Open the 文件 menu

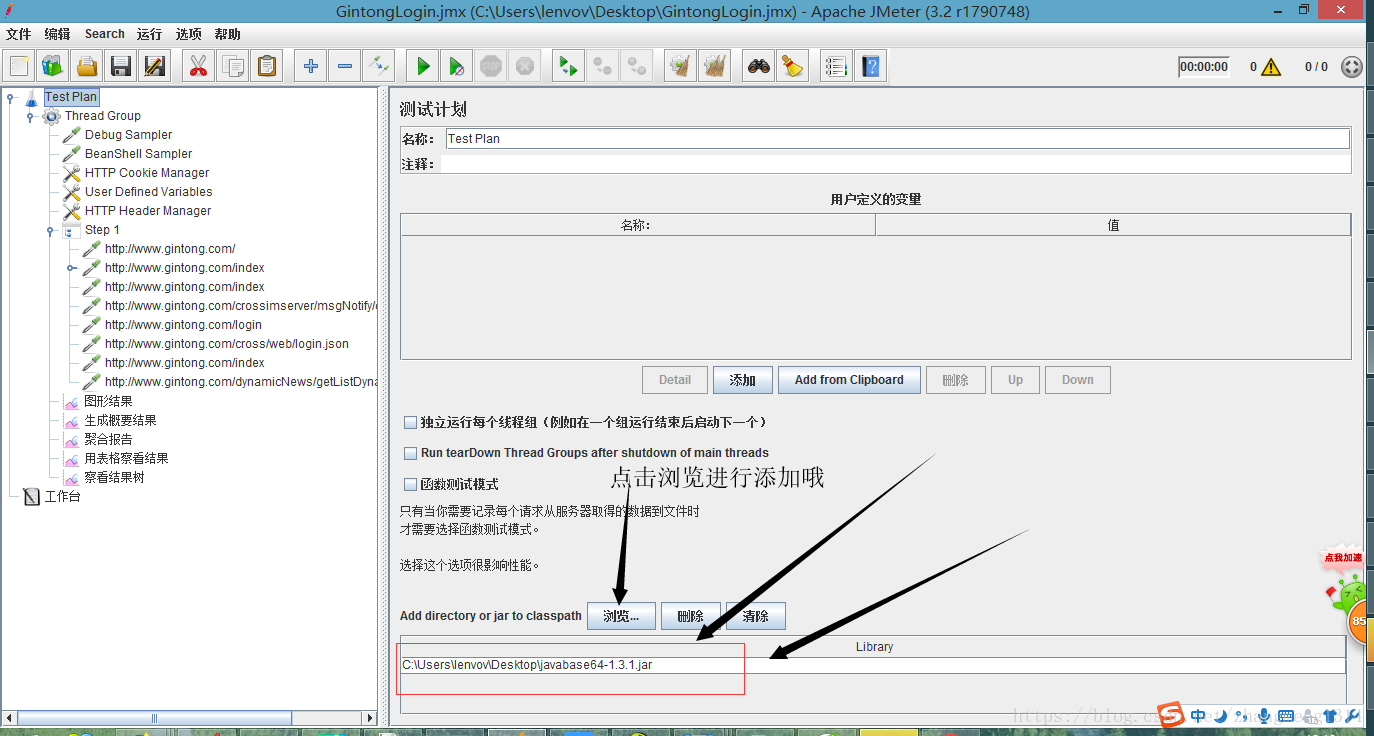coord(18,34)
